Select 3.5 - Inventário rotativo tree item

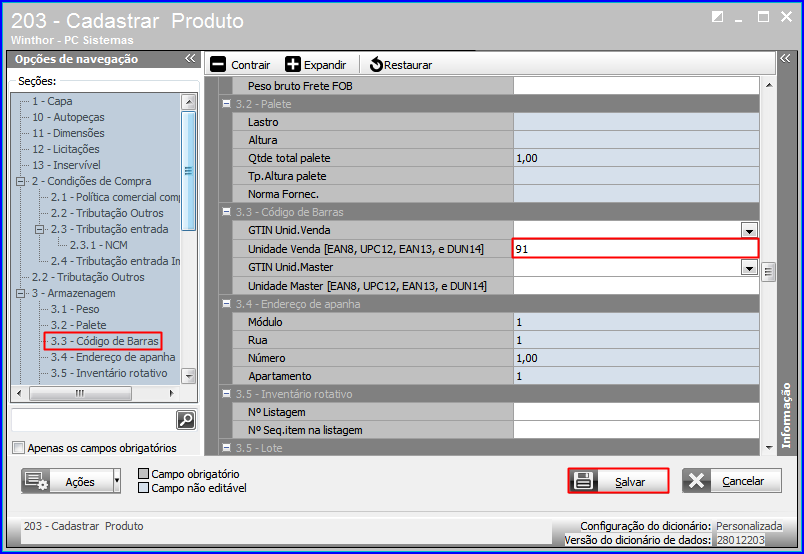click(x=109, y=373)
